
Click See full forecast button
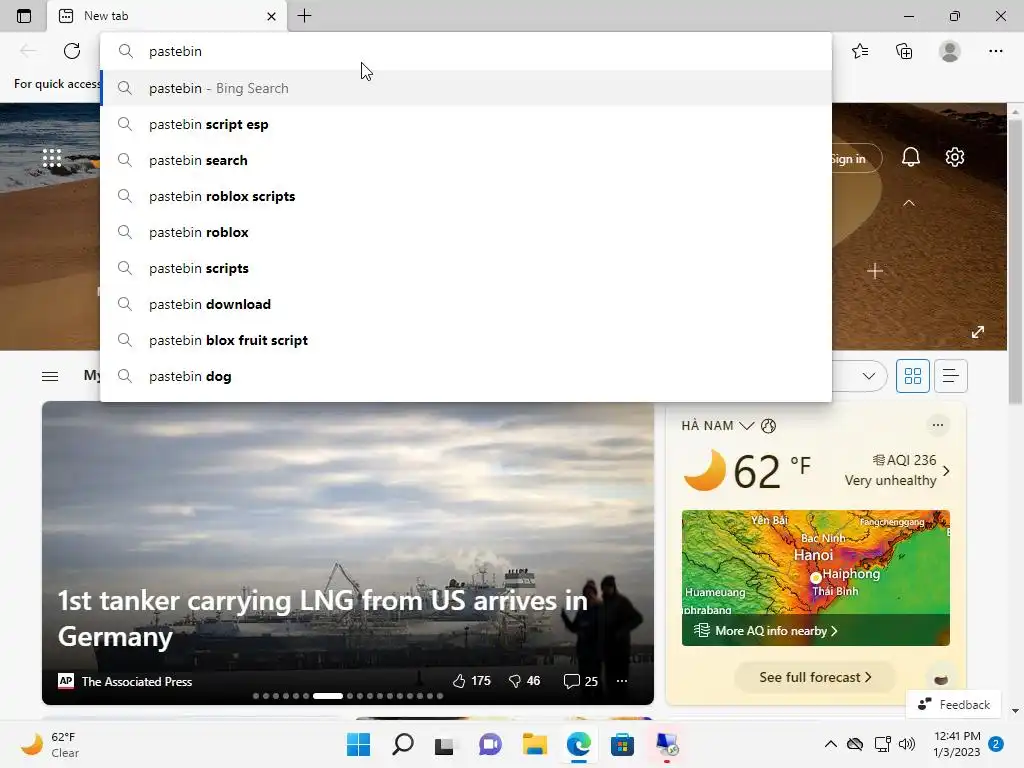(815, 677)
